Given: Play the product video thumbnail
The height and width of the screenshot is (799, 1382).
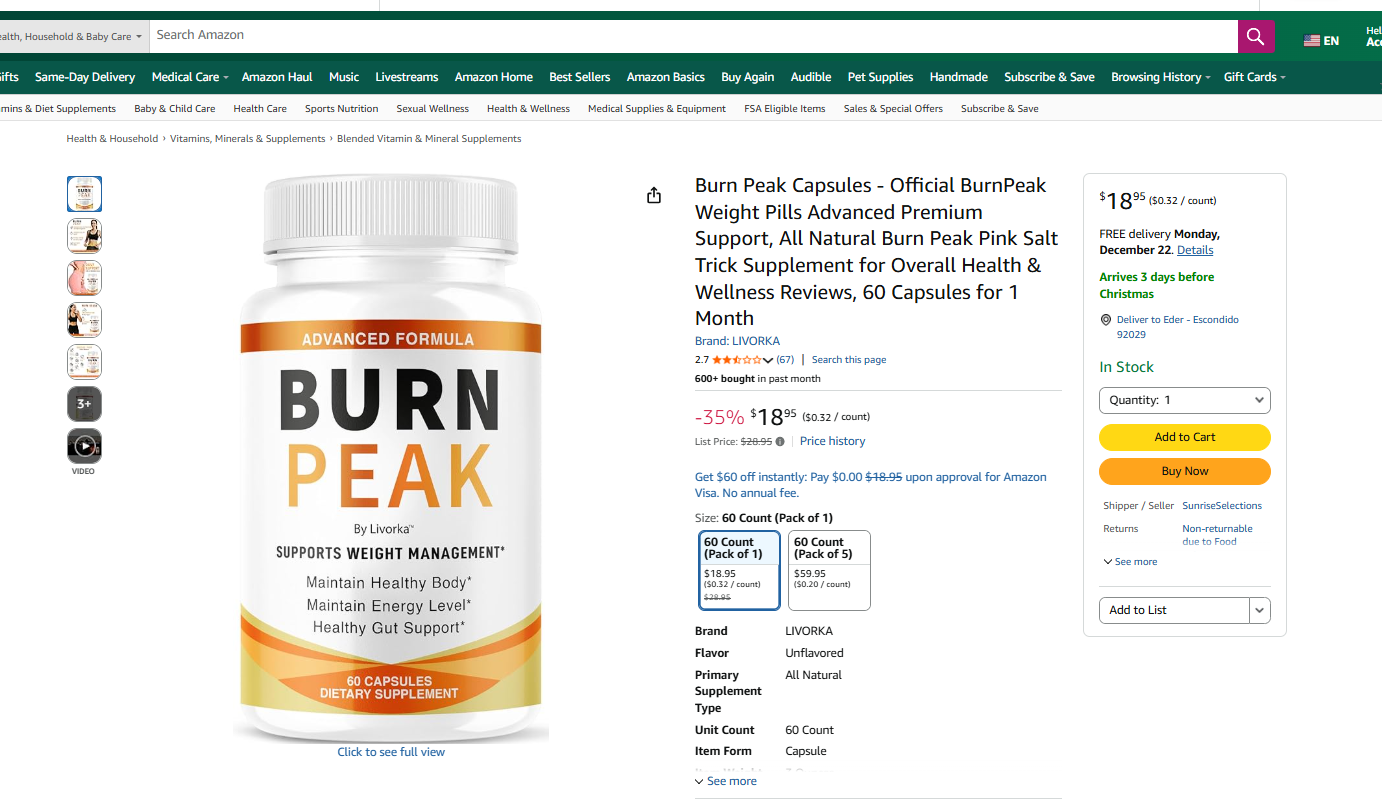Looking at the screenshot, I should click(84, 446).
